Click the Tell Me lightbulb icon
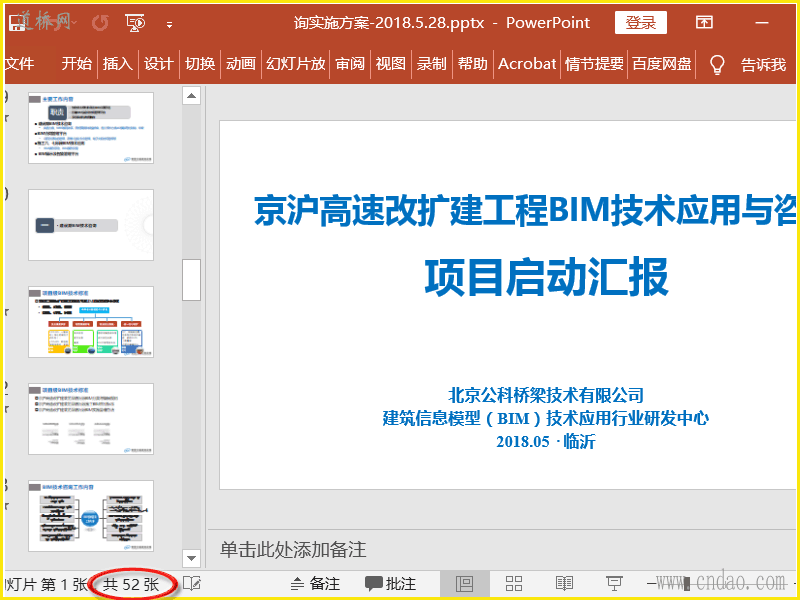 (716, 64)
